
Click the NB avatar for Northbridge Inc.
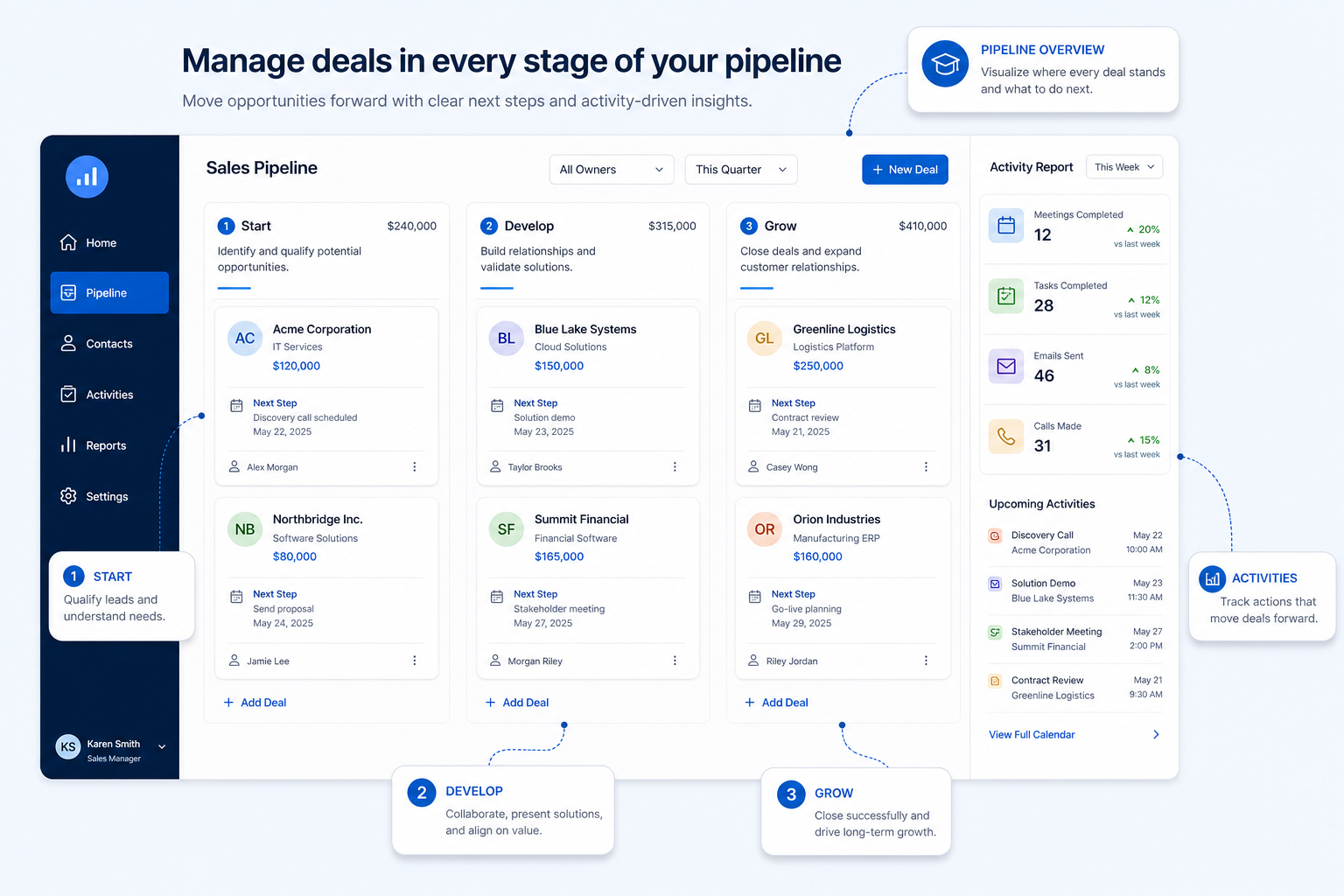(x=245, y=529)
